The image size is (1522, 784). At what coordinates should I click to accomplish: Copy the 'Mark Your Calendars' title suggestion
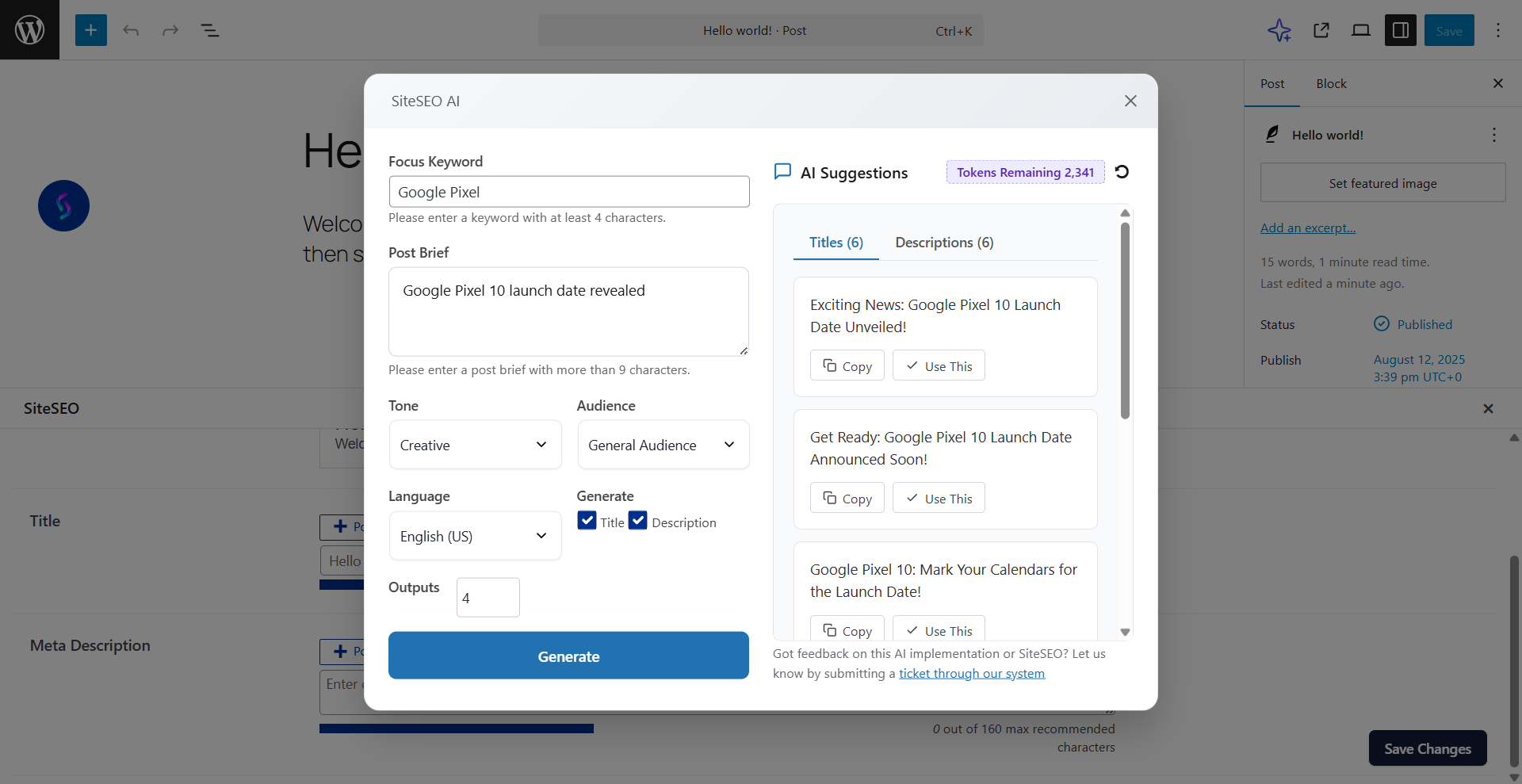847,628
